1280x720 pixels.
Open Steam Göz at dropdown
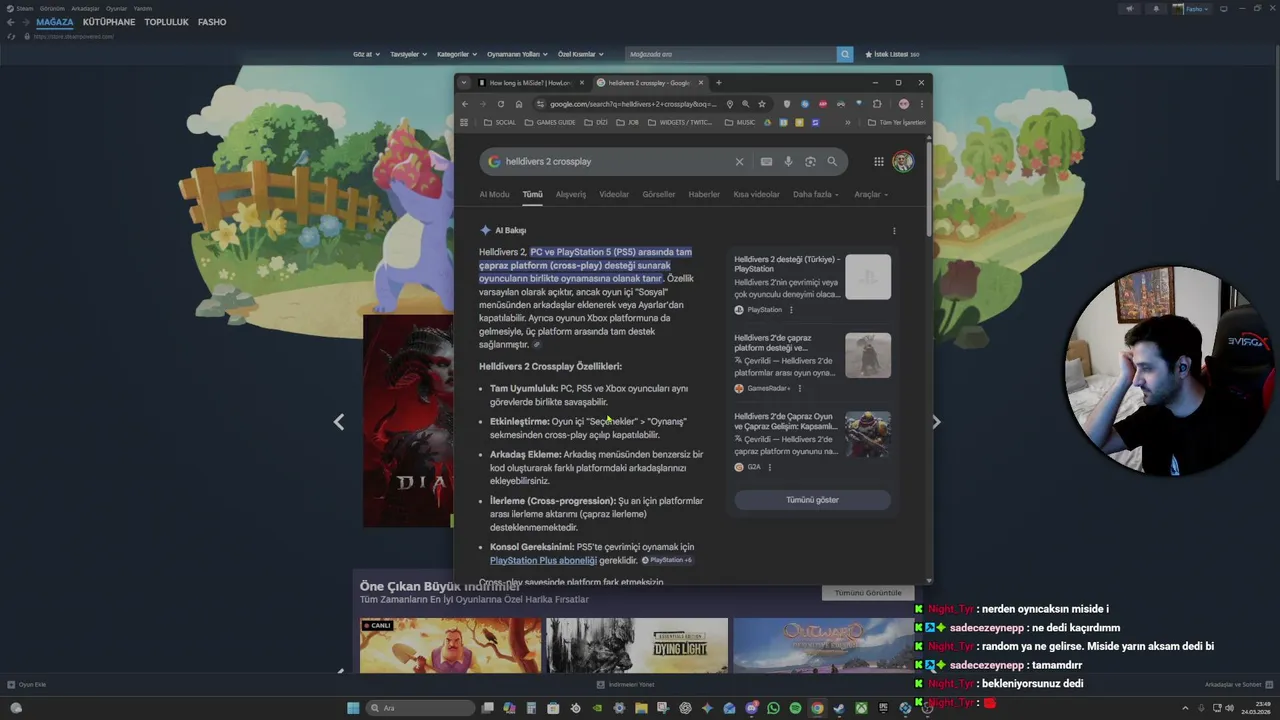(x=367, y=54)
